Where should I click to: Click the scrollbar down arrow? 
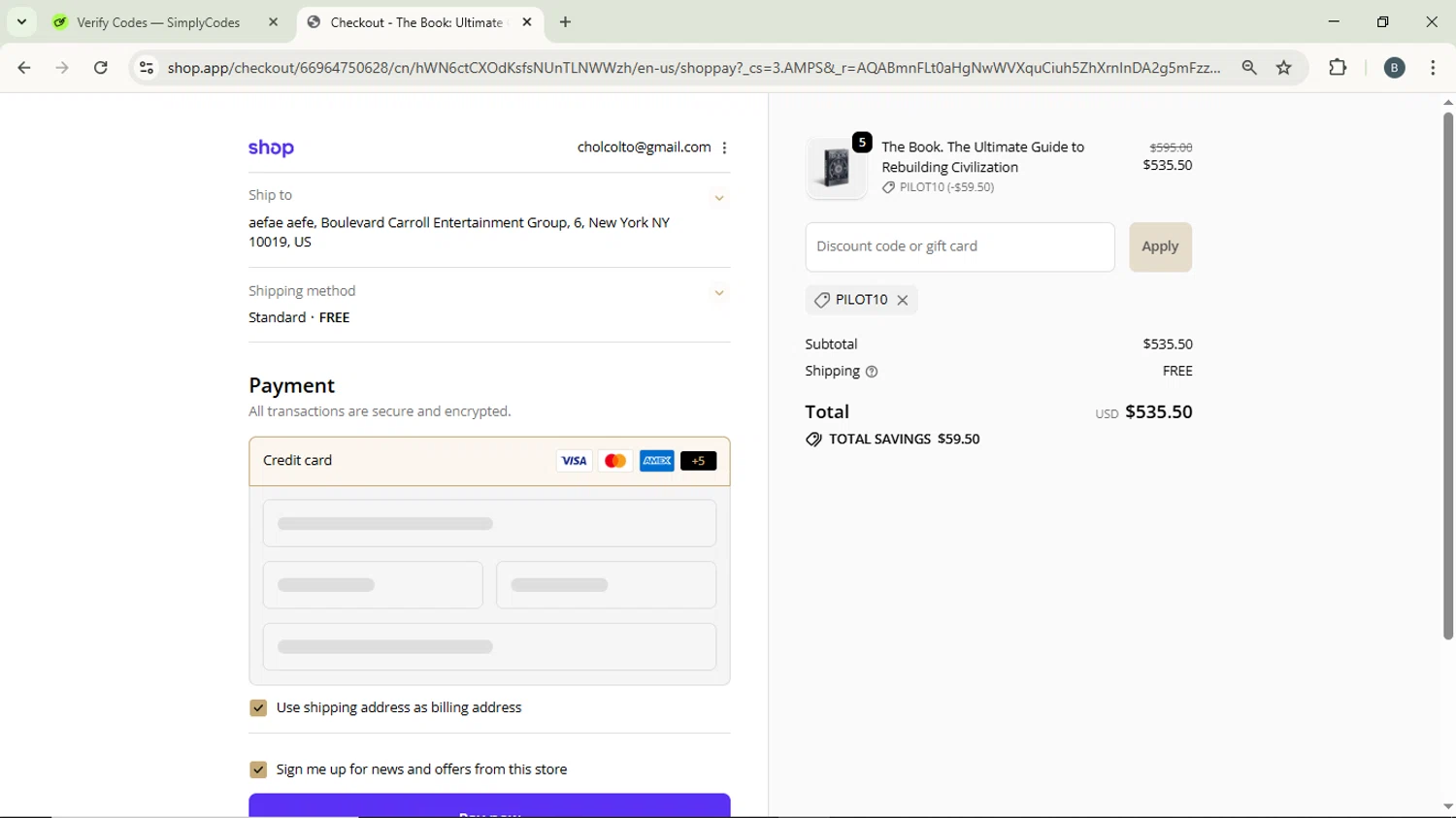(1447, 806)
